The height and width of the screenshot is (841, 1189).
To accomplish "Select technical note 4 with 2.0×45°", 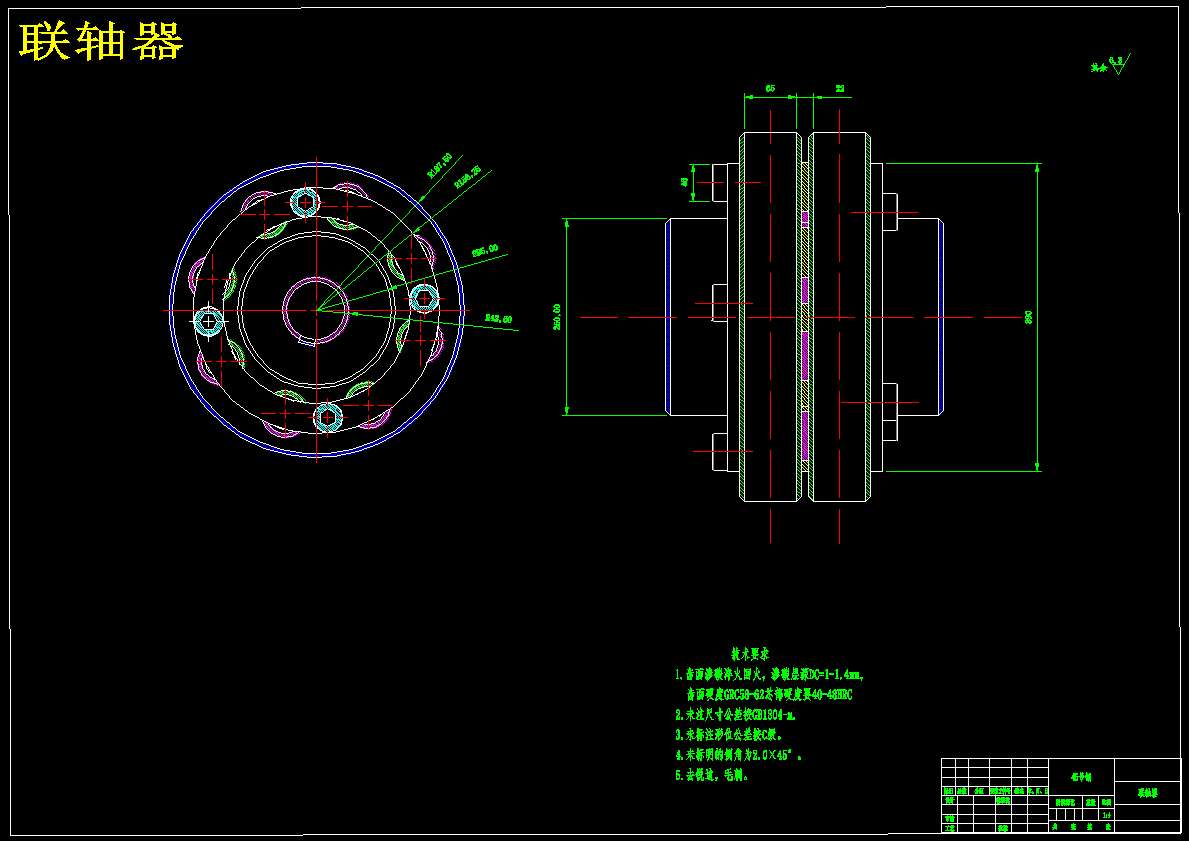I will (739, 755).
